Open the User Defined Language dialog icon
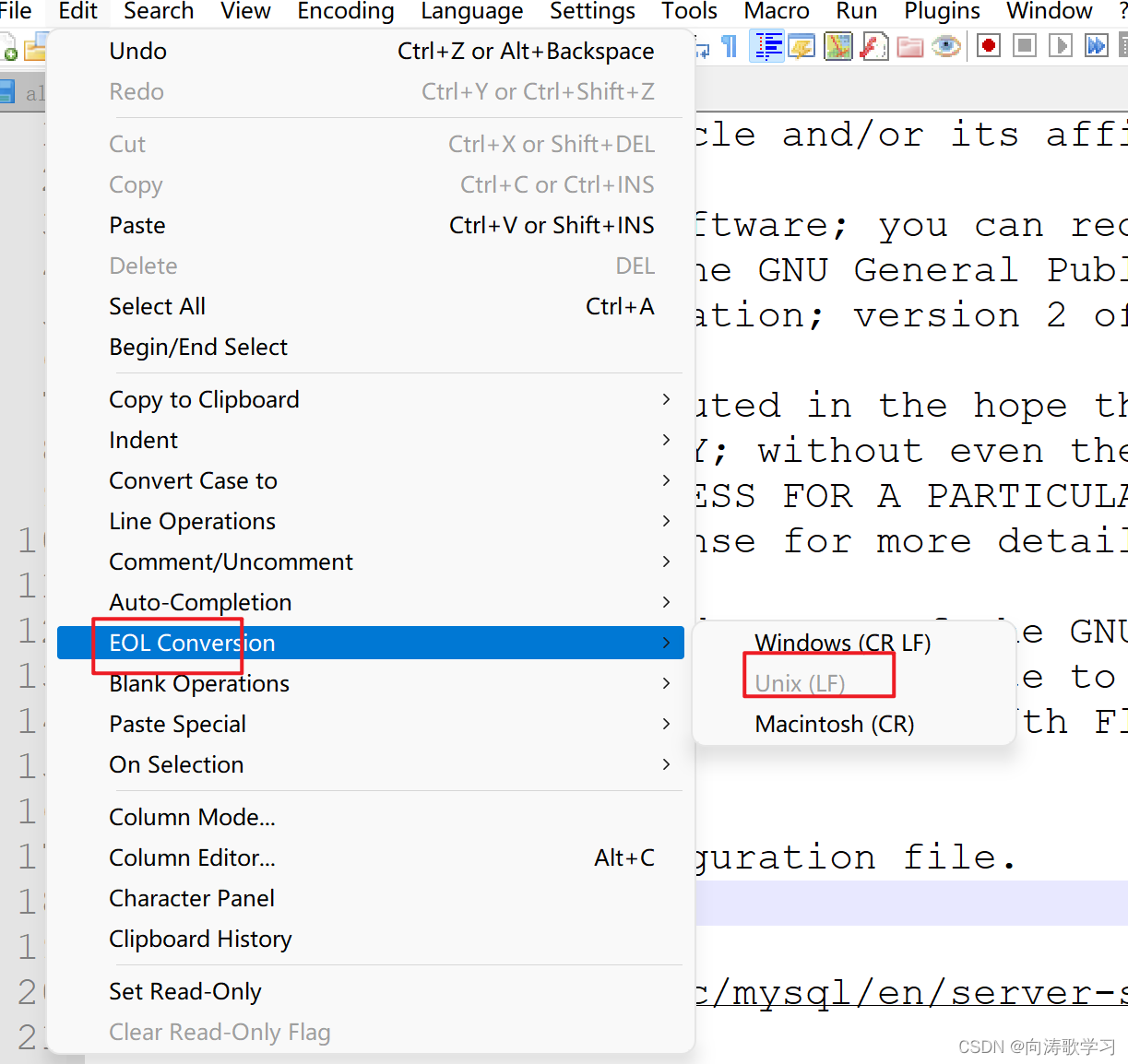 coord(801,46)
